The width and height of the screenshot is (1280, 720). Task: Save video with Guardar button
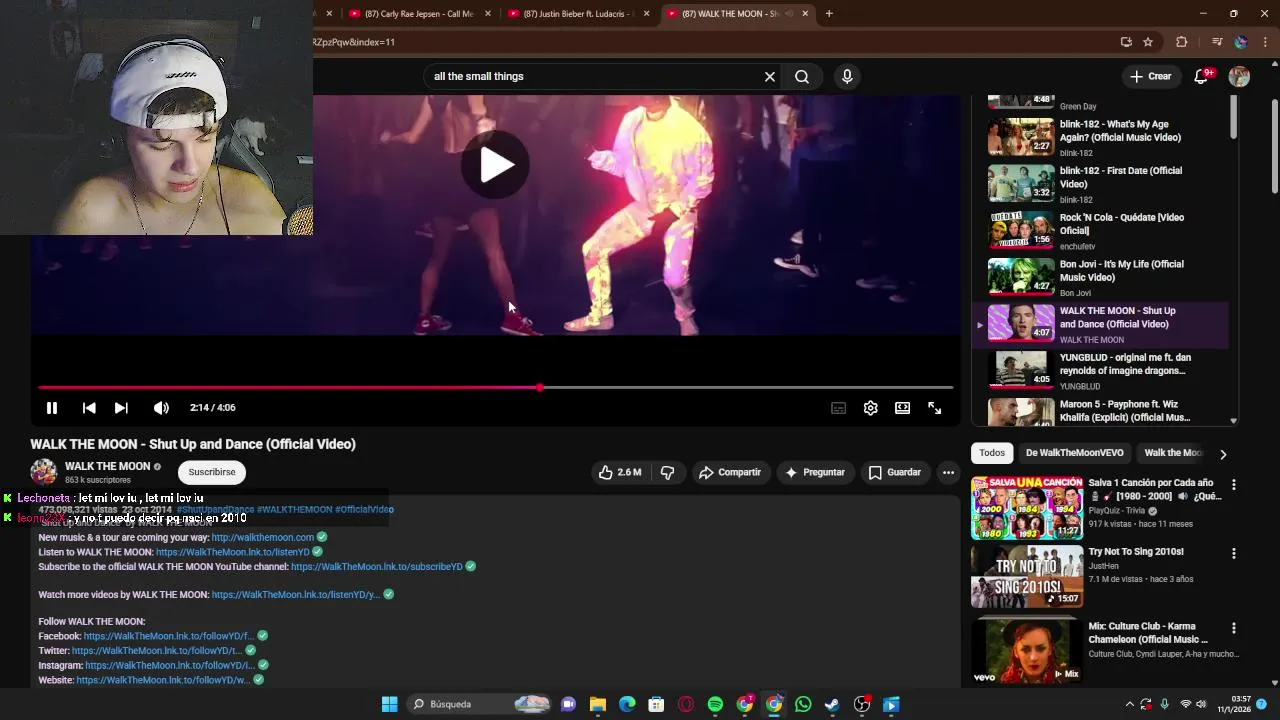pos(895,472)
